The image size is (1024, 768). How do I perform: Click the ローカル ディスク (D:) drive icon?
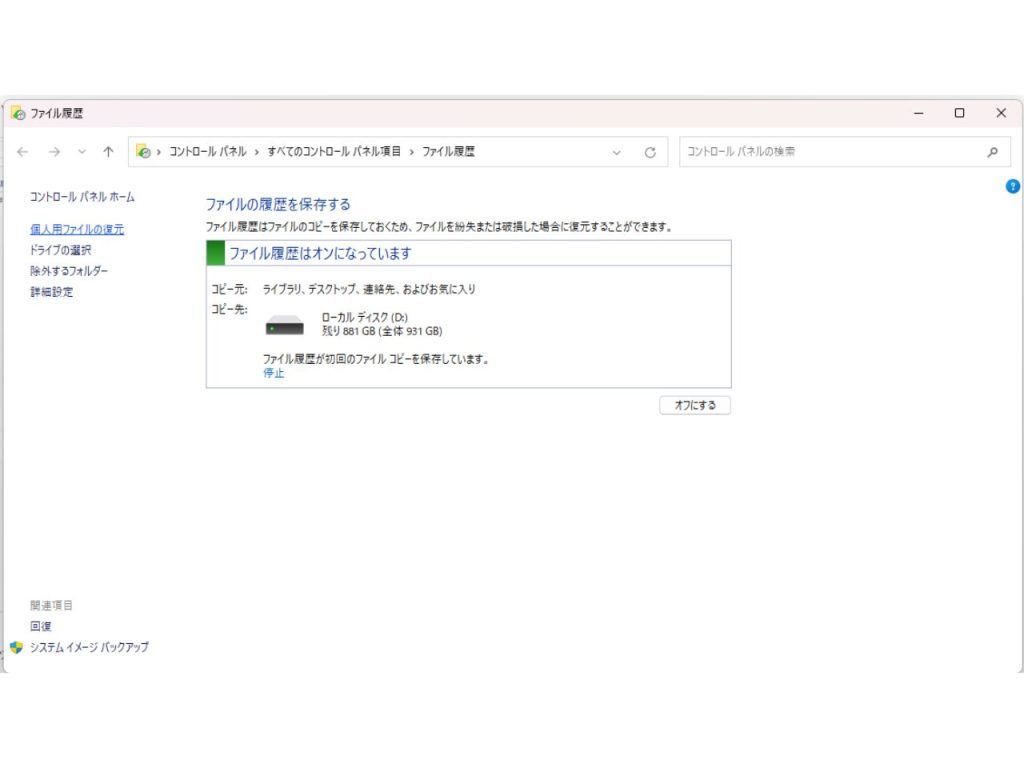click(283, 324)
